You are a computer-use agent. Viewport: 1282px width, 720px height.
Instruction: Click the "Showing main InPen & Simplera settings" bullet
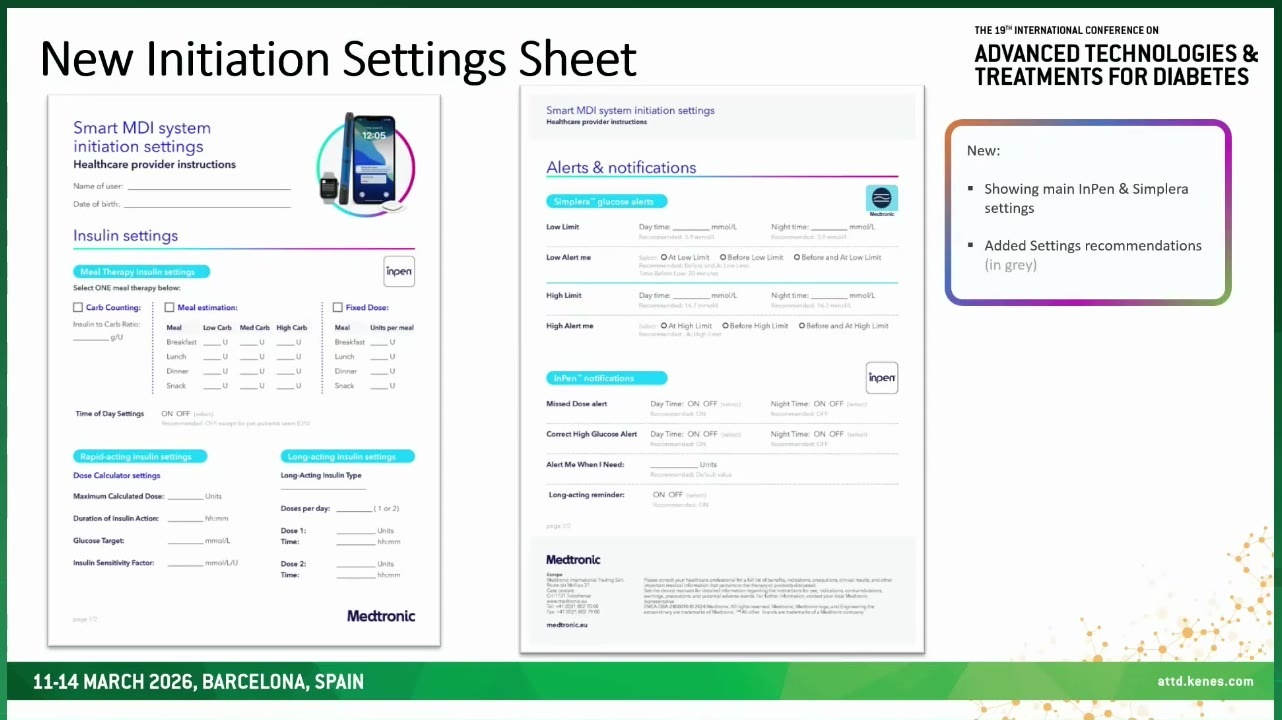[1086, 198]
